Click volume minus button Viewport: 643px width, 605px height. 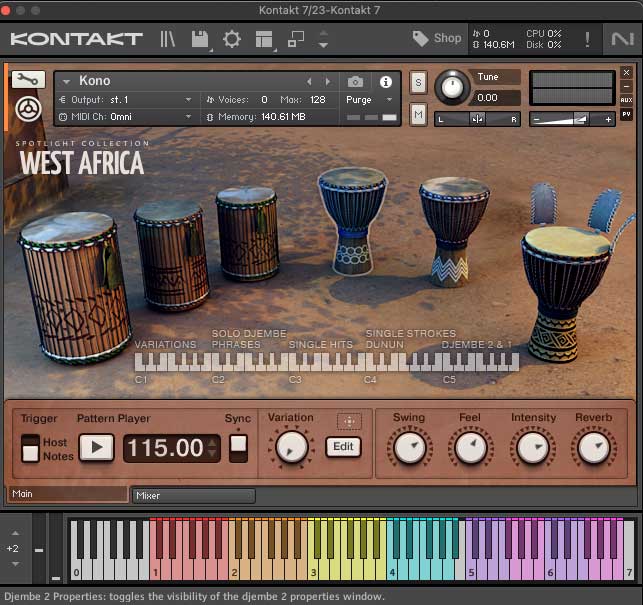[x=536, y=119]
